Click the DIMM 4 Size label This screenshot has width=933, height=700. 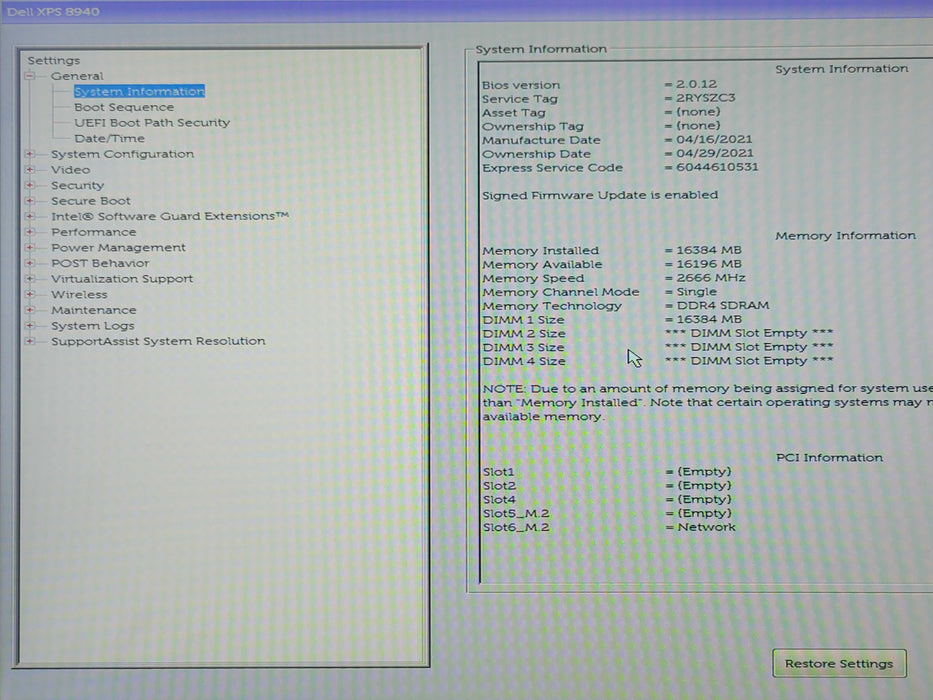[x=524, y=361]
